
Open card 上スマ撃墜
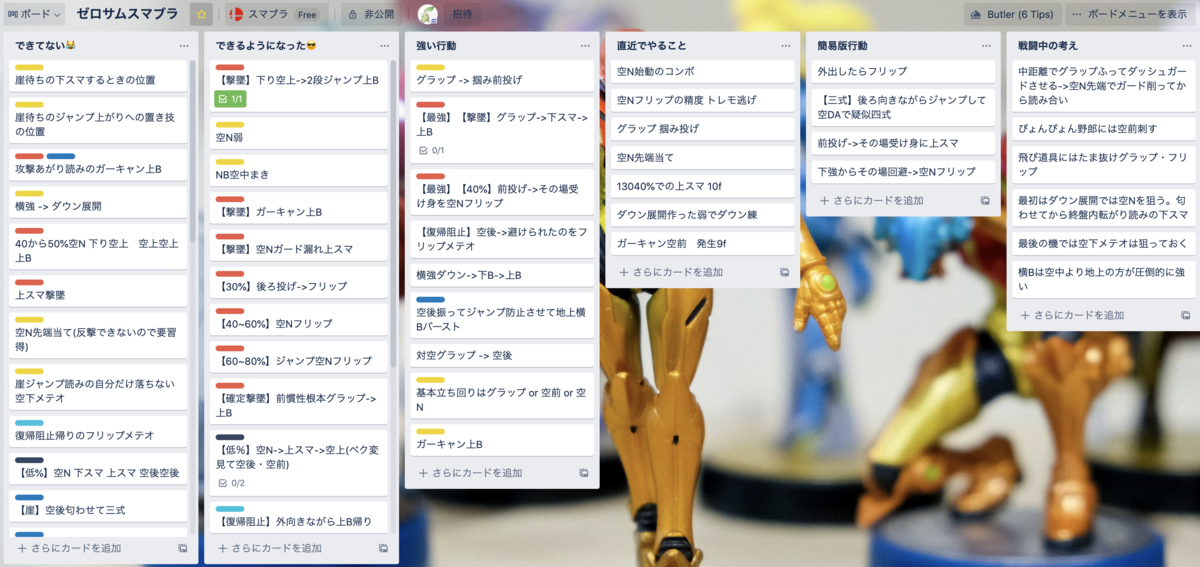[x=98, y=289]
